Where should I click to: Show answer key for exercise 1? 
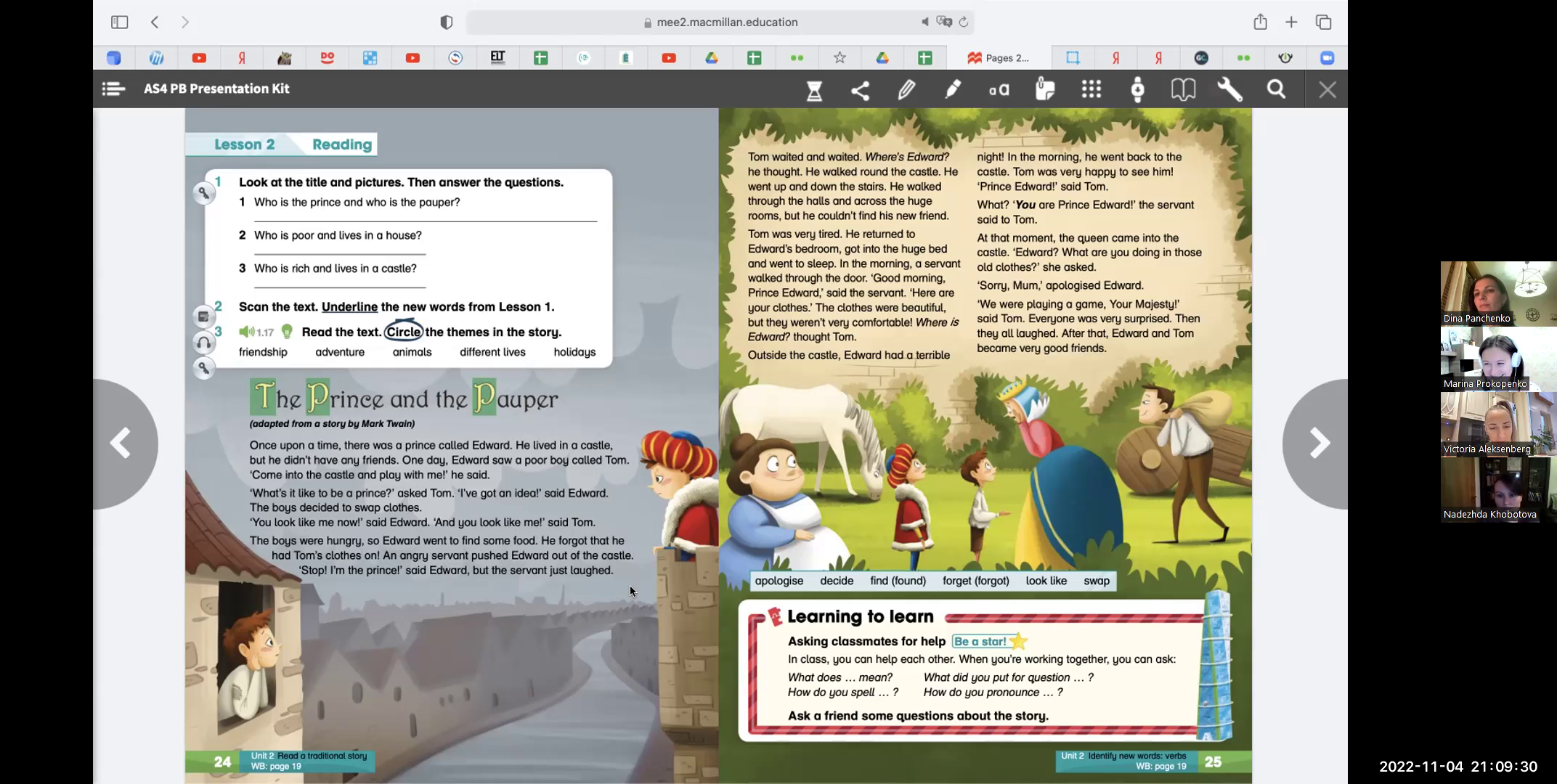pyautogui.click(x=204, y=193)
